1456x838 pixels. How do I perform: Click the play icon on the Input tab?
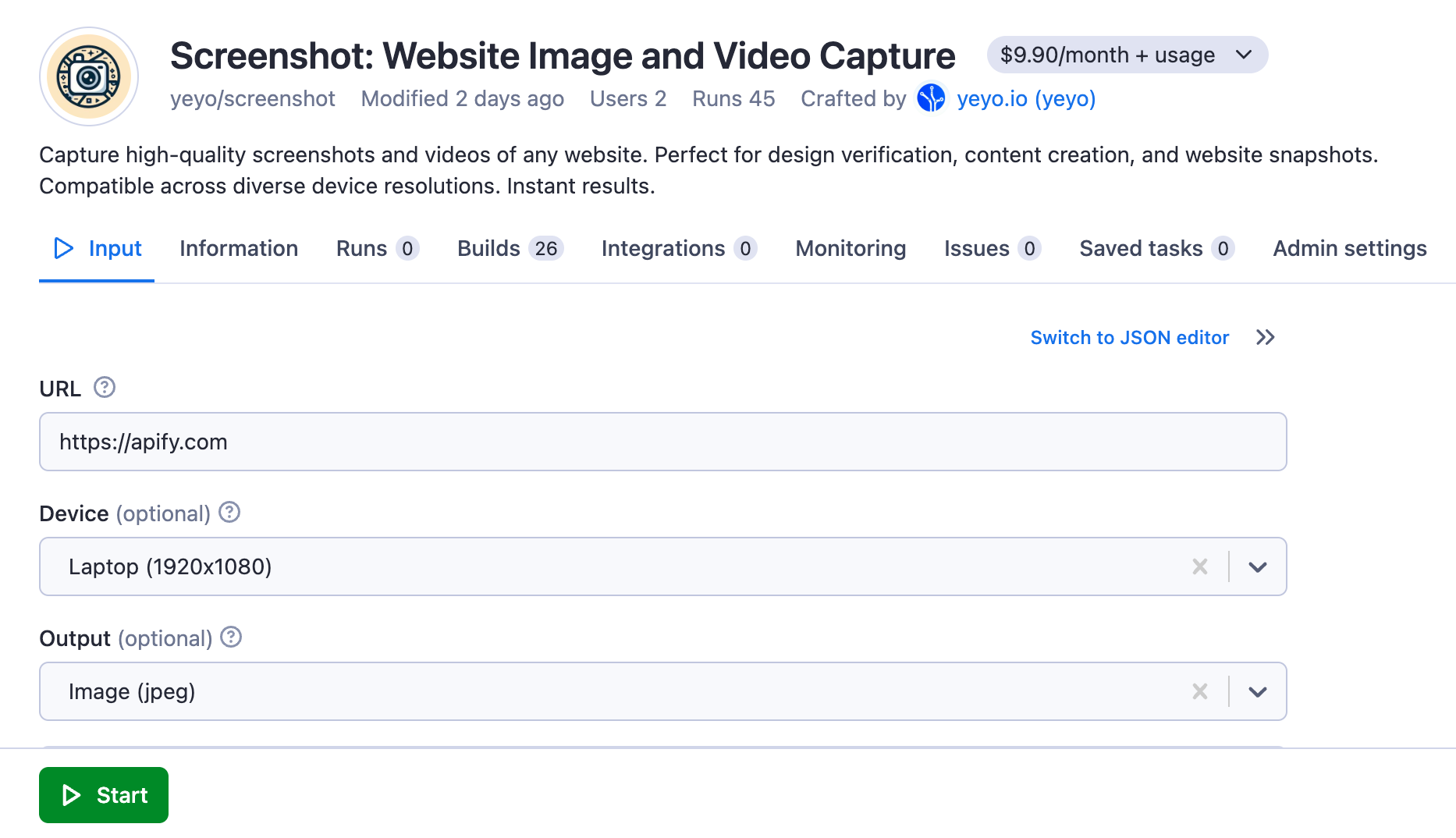[x=65, y=248]
